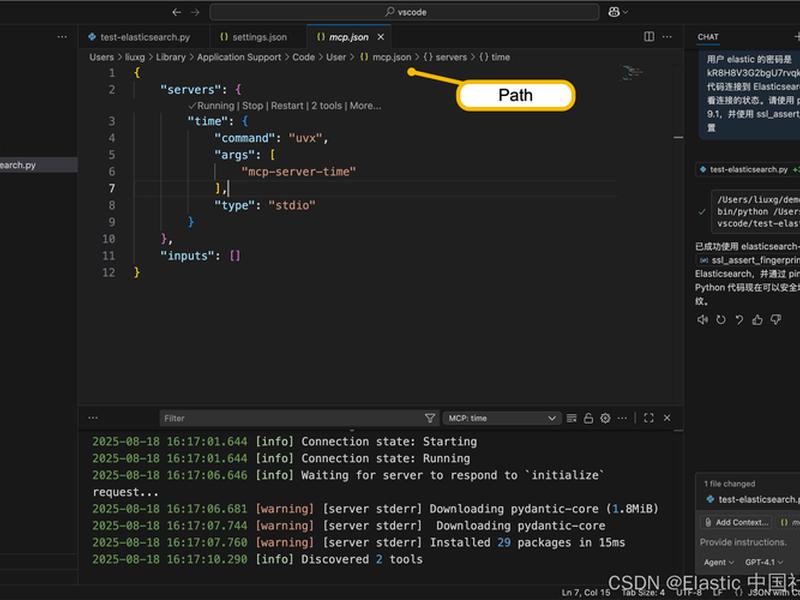
Task: Open the output panel ellipsis on left
Action: 93,418
